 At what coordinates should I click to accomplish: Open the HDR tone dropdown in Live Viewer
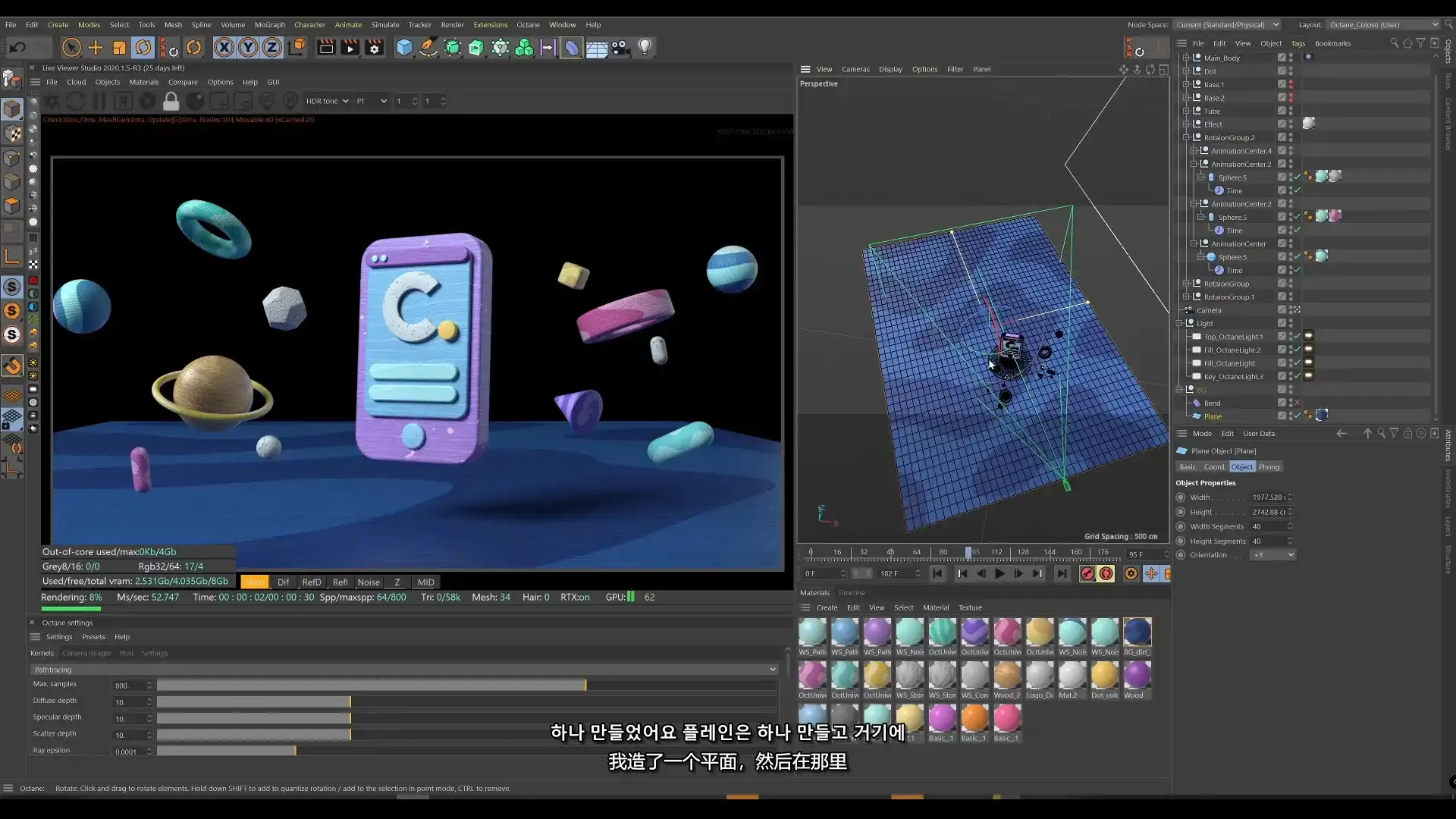coord(326,101)
